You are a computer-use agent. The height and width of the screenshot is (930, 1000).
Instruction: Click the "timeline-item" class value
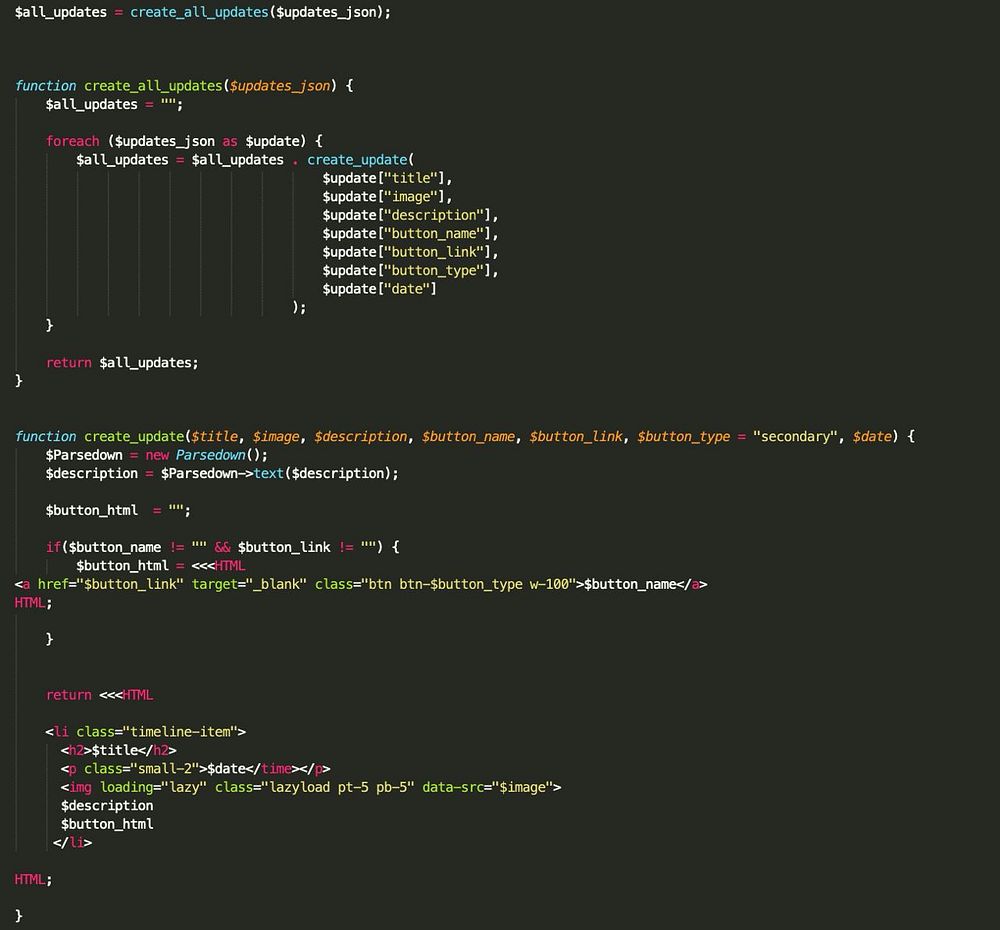pyautogui.click(x=180, y=732)
